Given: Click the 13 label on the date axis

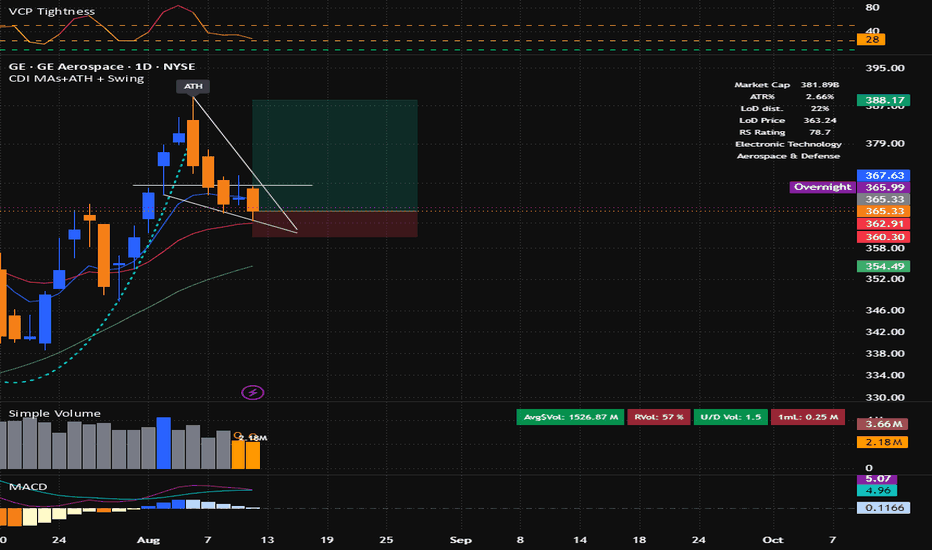Looking at the screenshot, I should pyautogui.click(x=267, y=540).
